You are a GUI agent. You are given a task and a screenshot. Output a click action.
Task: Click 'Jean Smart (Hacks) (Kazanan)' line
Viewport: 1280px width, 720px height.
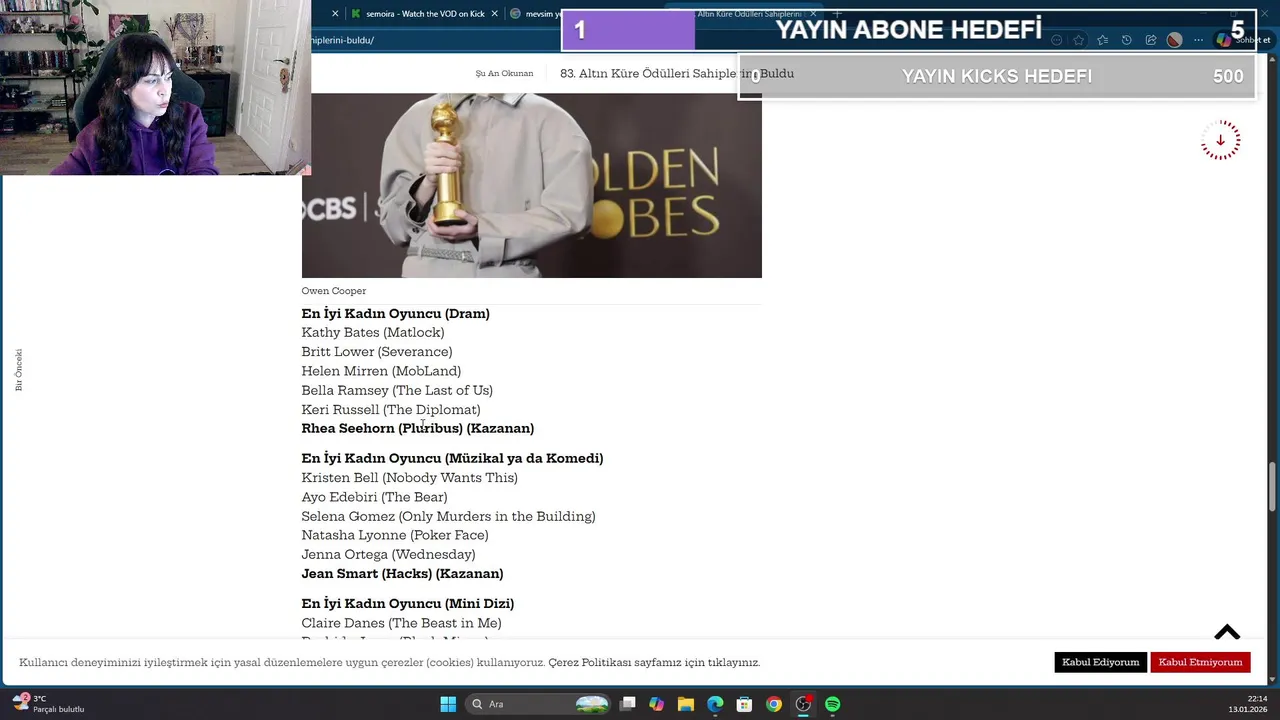403,574
